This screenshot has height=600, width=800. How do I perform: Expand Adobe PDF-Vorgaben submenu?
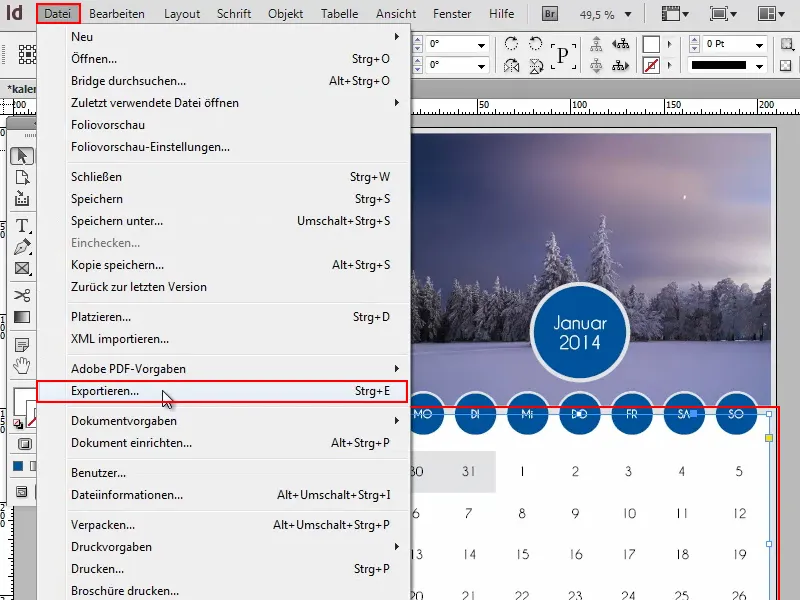point(396,368)
